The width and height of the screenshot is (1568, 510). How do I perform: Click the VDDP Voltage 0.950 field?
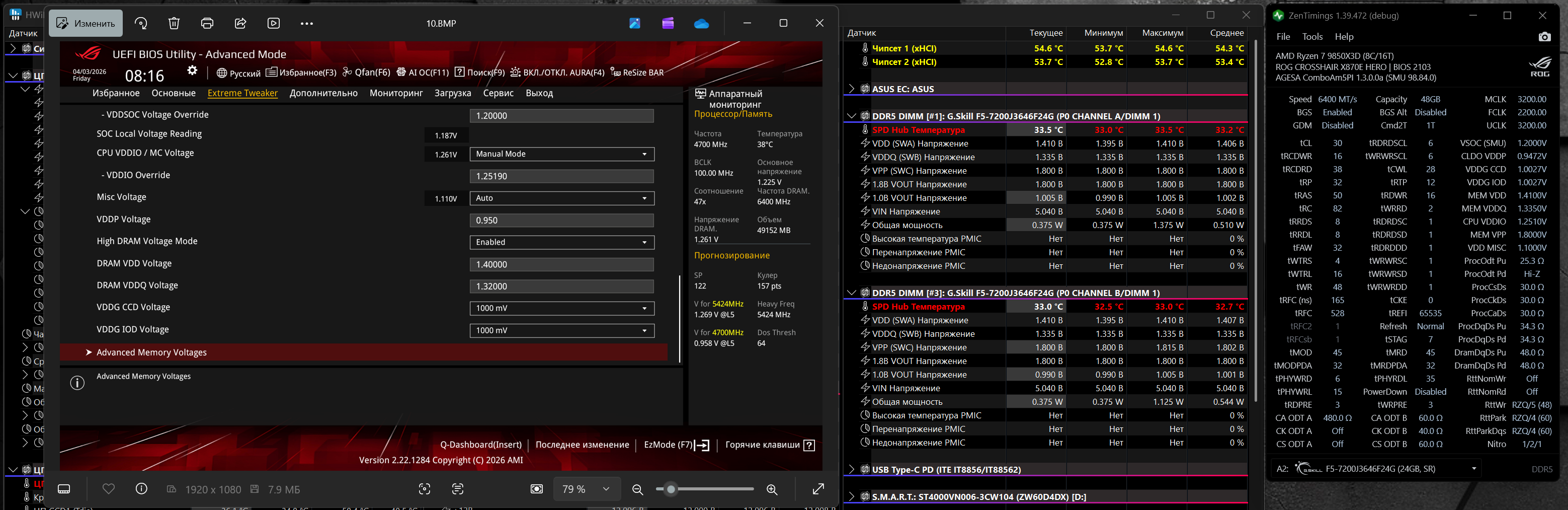(562, 220)
